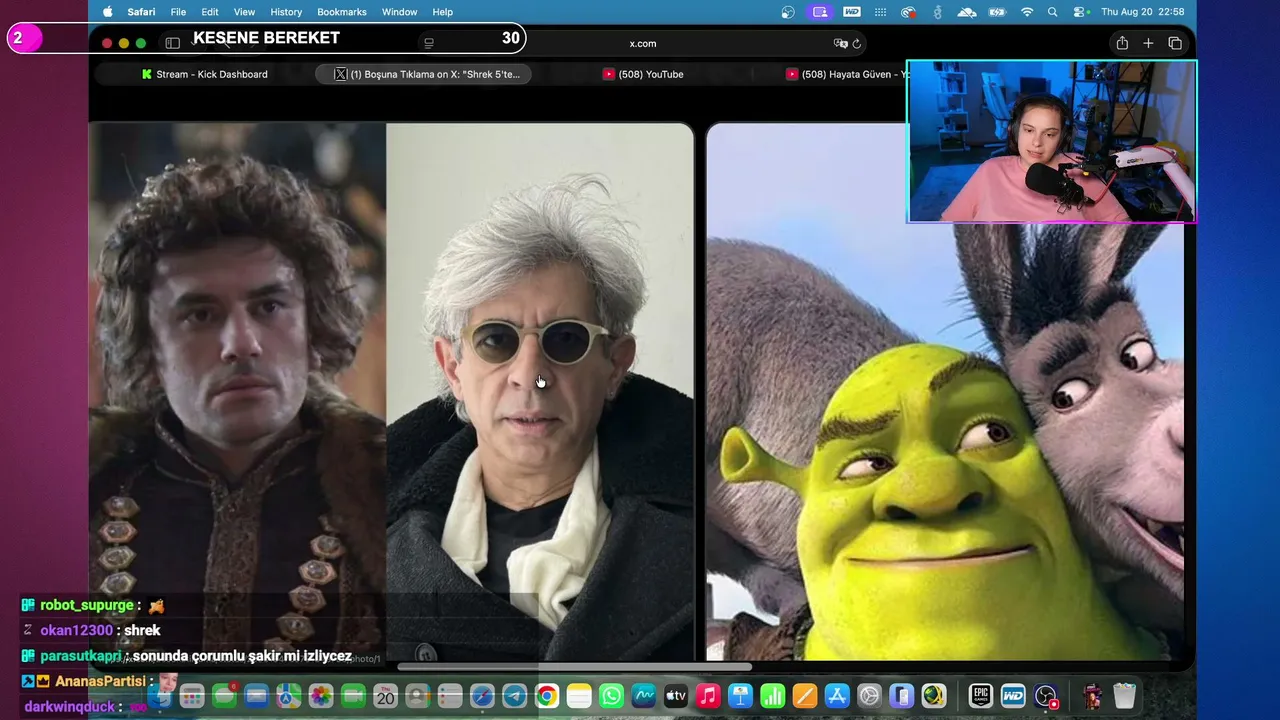Open the left photo of two men

tap(391, 391)
